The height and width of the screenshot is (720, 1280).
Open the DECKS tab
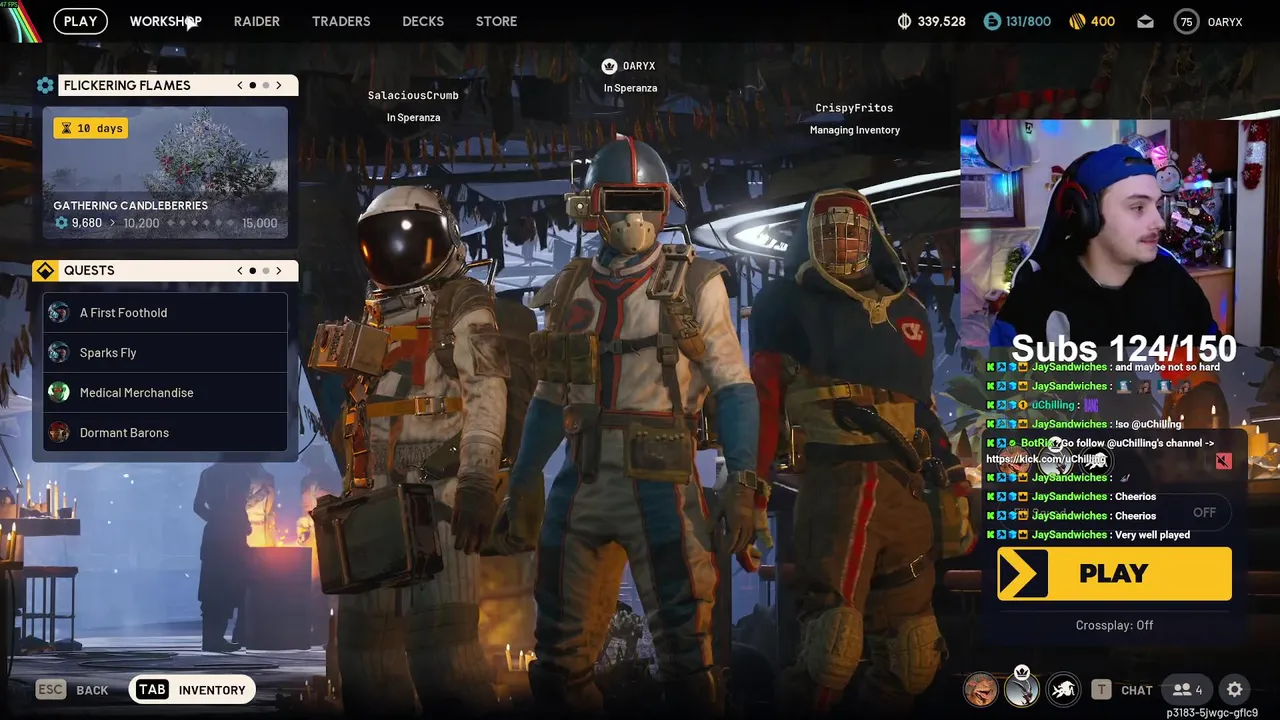423,21
